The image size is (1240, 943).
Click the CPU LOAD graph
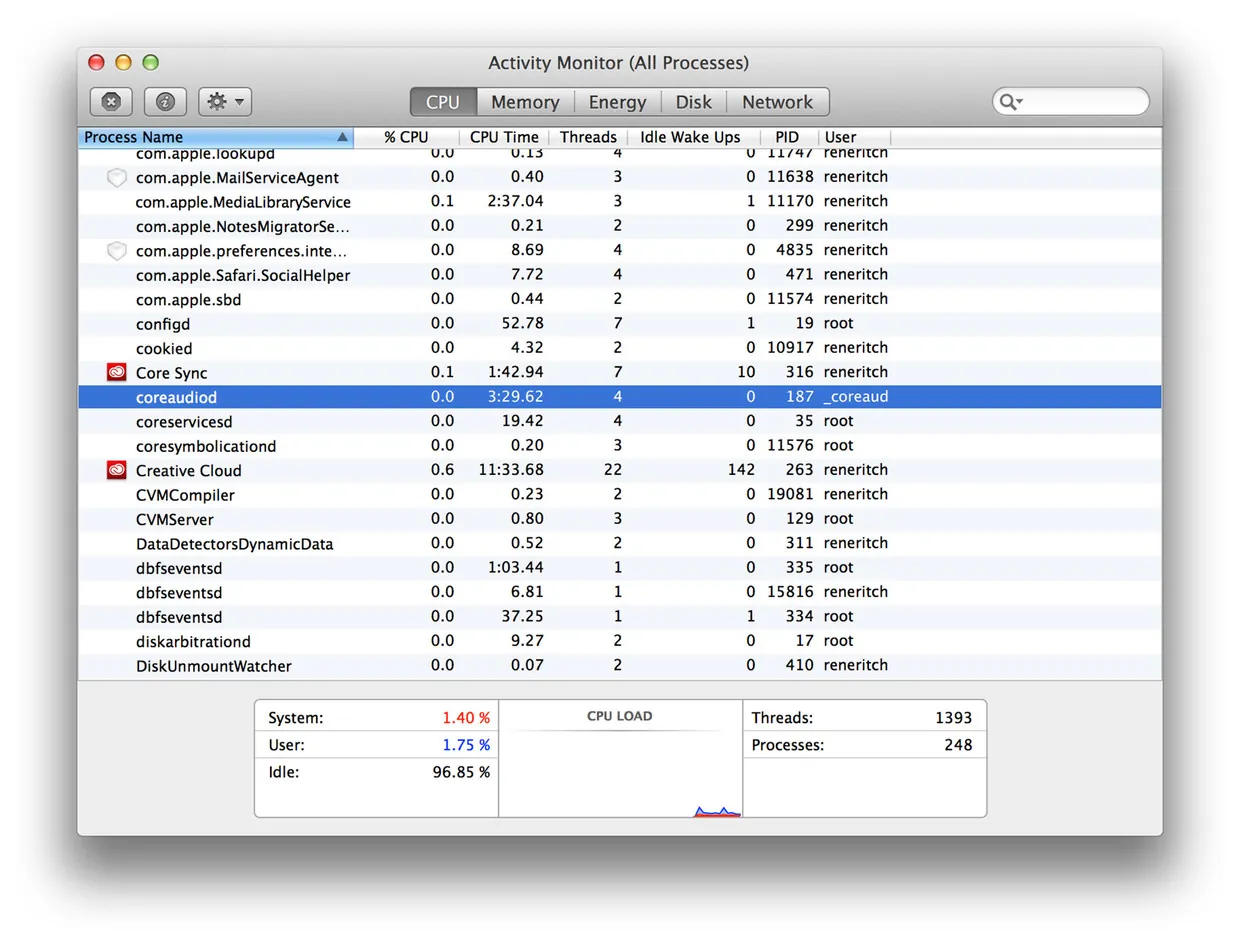[x=619, y=765]
